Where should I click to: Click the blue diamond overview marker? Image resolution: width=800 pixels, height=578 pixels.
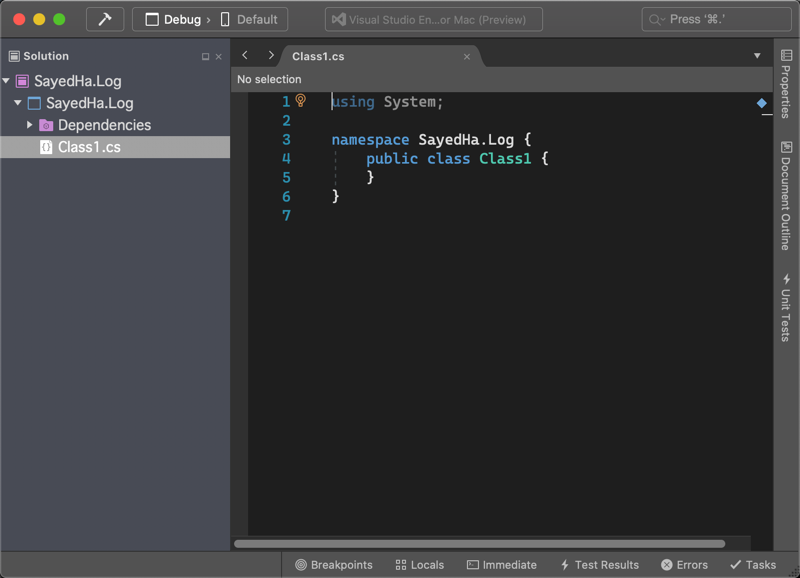(x=762, y=103)
